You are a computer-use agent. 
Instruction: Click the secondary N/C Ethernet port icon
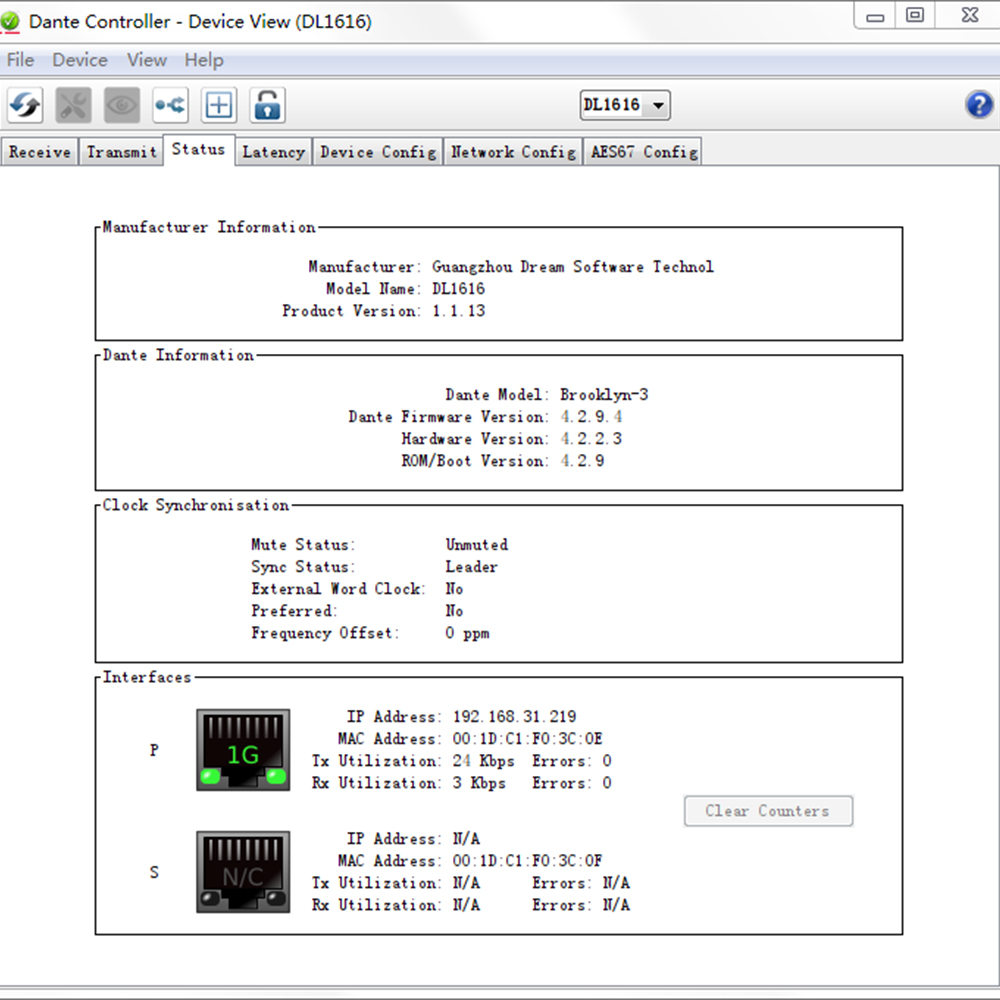point(243,872)
